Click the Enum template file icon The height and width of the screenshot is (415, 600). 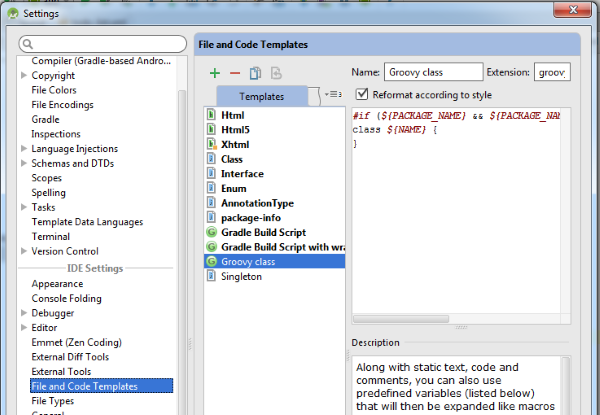211,188
